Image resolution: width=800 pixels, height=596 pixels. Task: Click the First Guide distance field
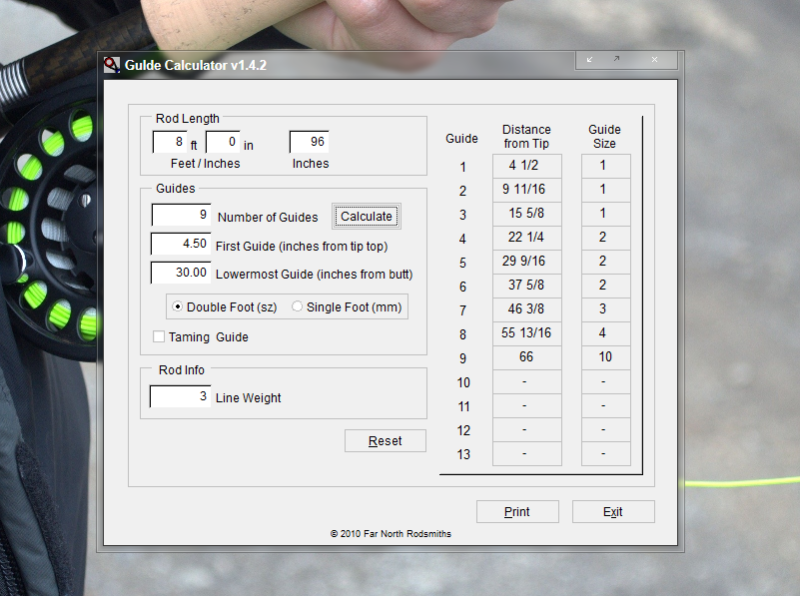181,243
